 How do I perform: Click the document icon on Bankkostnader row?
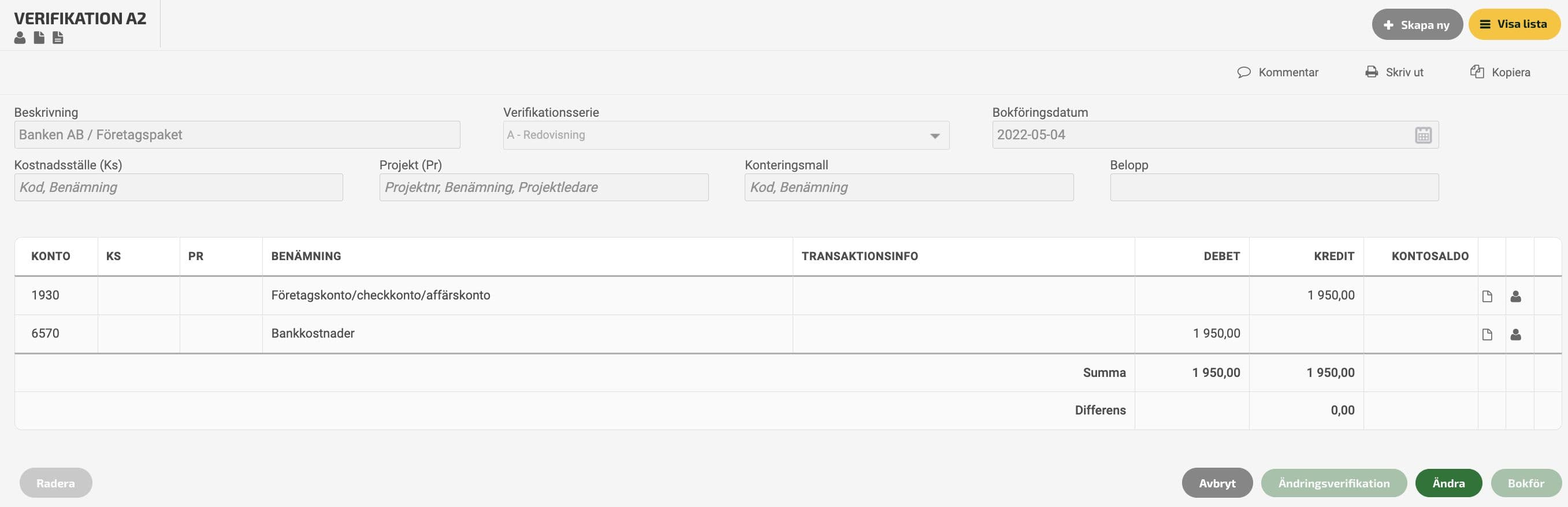coord(1487,335)
